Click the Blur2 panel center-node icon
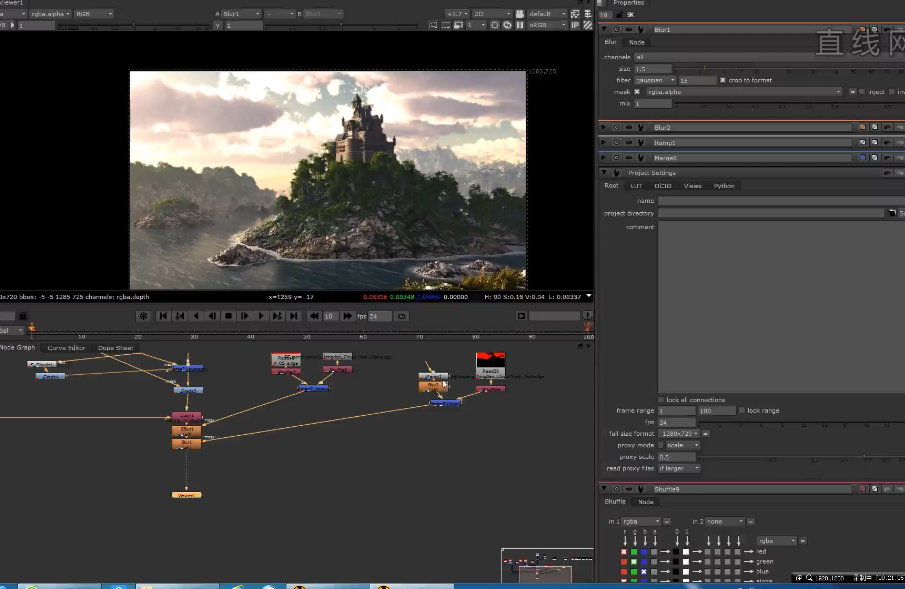 pyautogui.click(x=616, y=128)
